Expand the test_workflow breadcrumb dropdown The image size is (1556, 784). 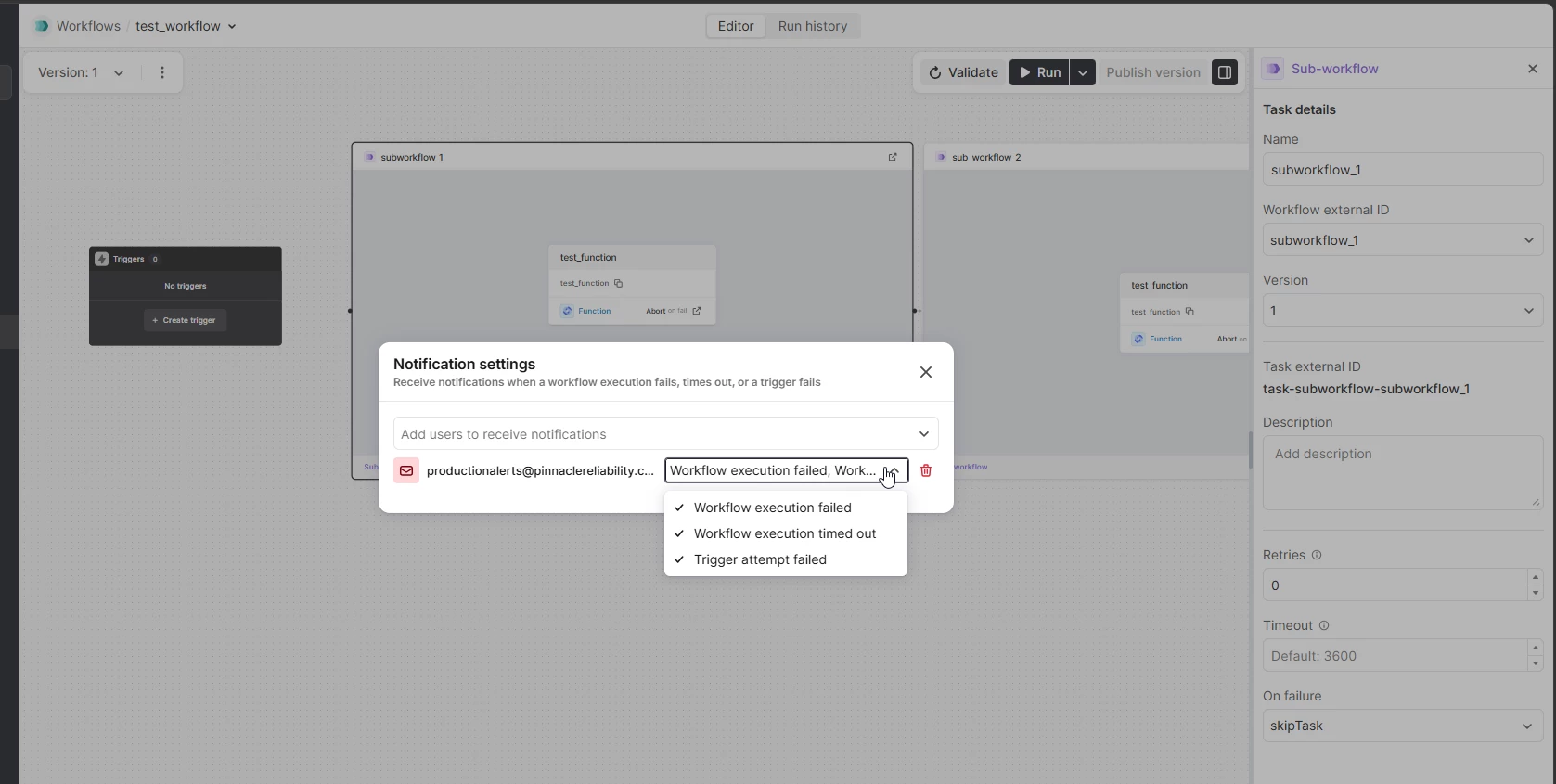232,26
